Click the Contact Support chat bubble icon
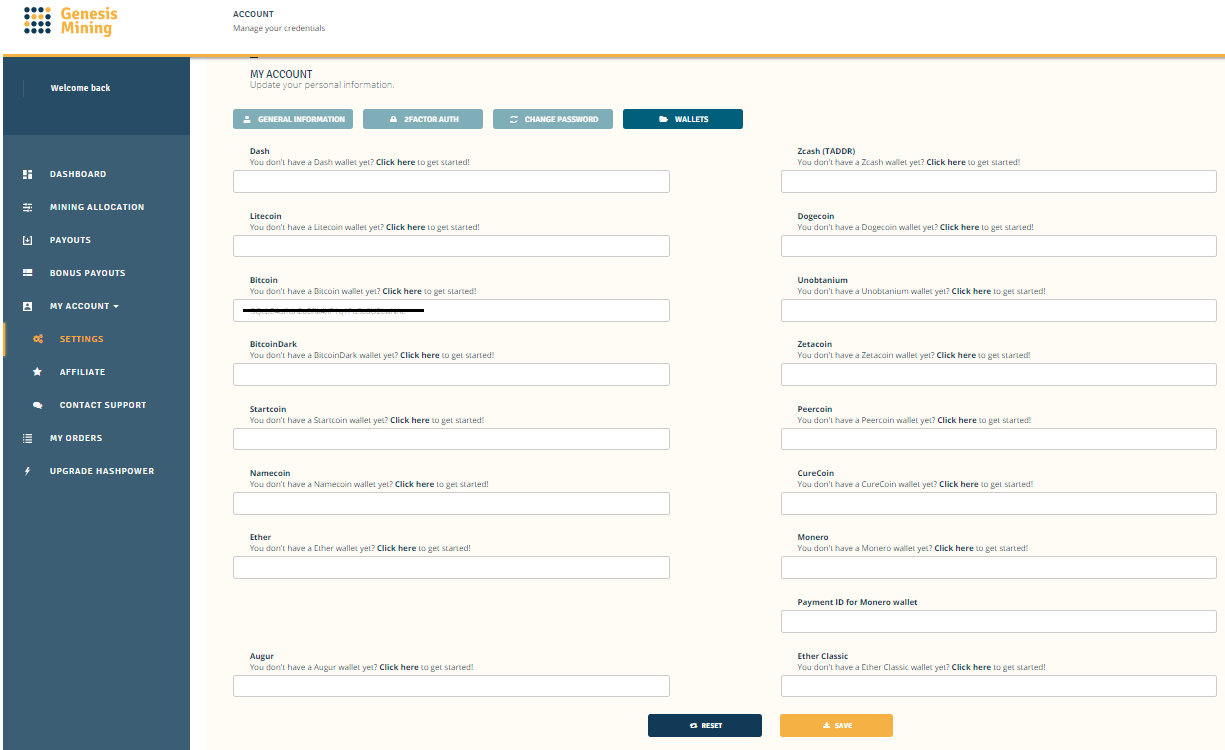The width and height of the screenshot is (1225, 750). click(38, 405)
